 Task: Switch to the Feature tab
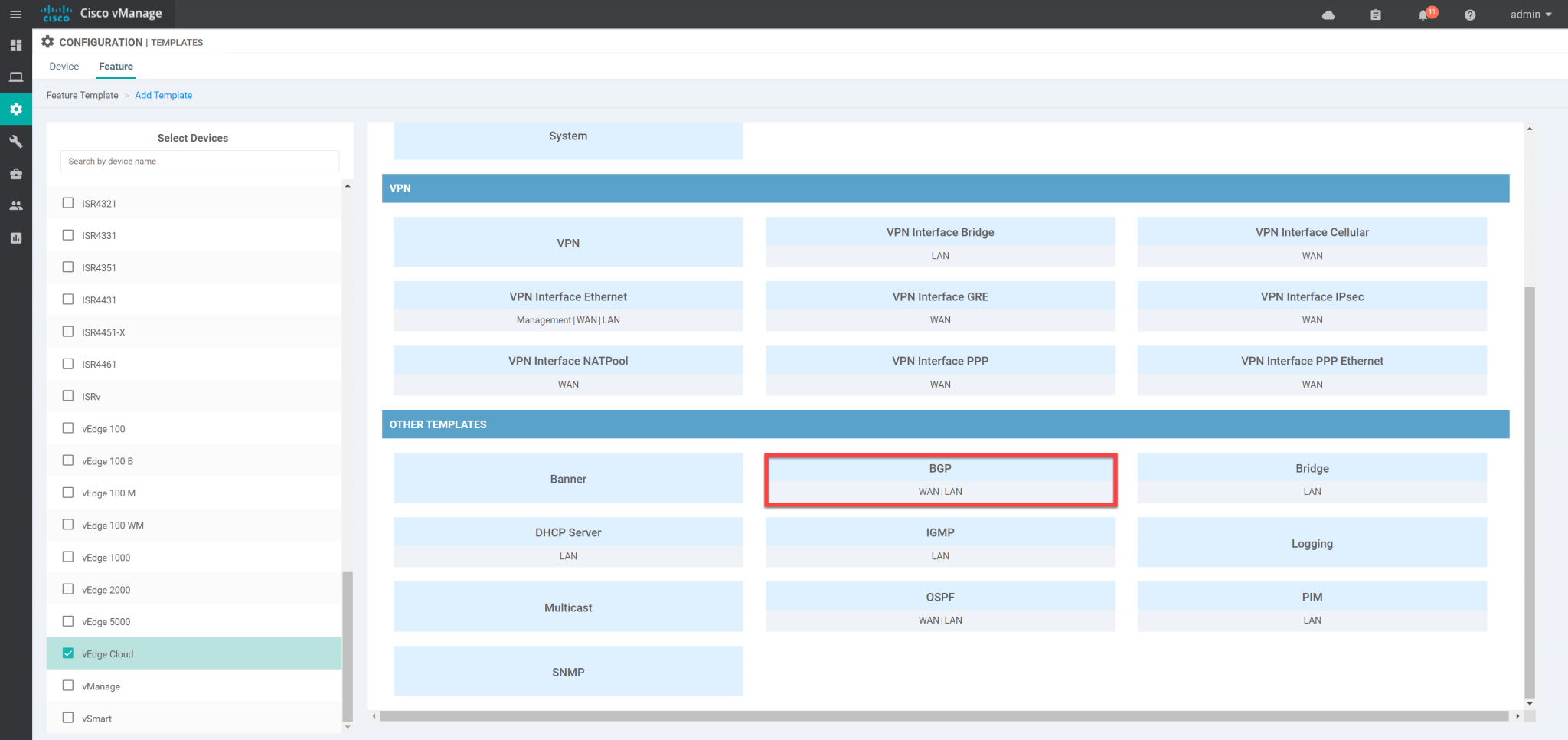pos(116,67)
